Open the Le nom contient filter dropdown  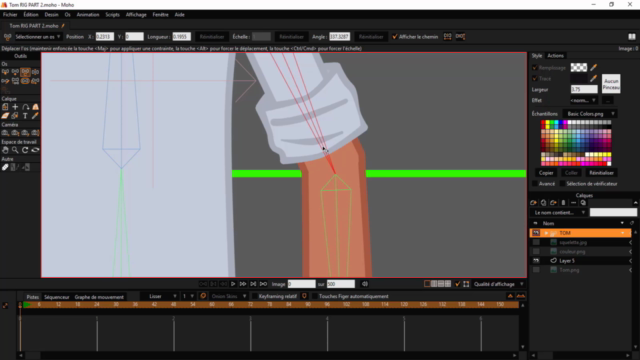click(x=559, y=213)
